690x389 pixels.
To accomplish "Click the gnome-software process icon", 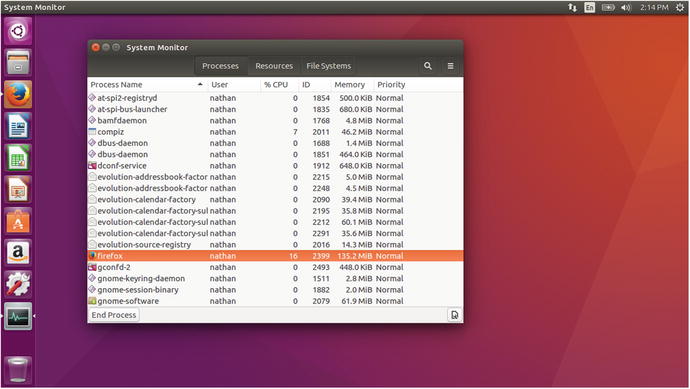I will (92, 301).
